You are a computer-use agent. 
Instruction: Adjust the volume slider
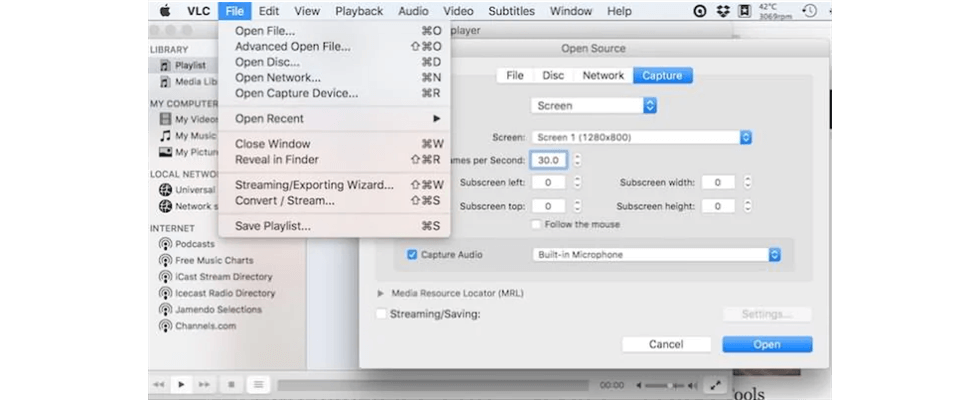point(665,385)
